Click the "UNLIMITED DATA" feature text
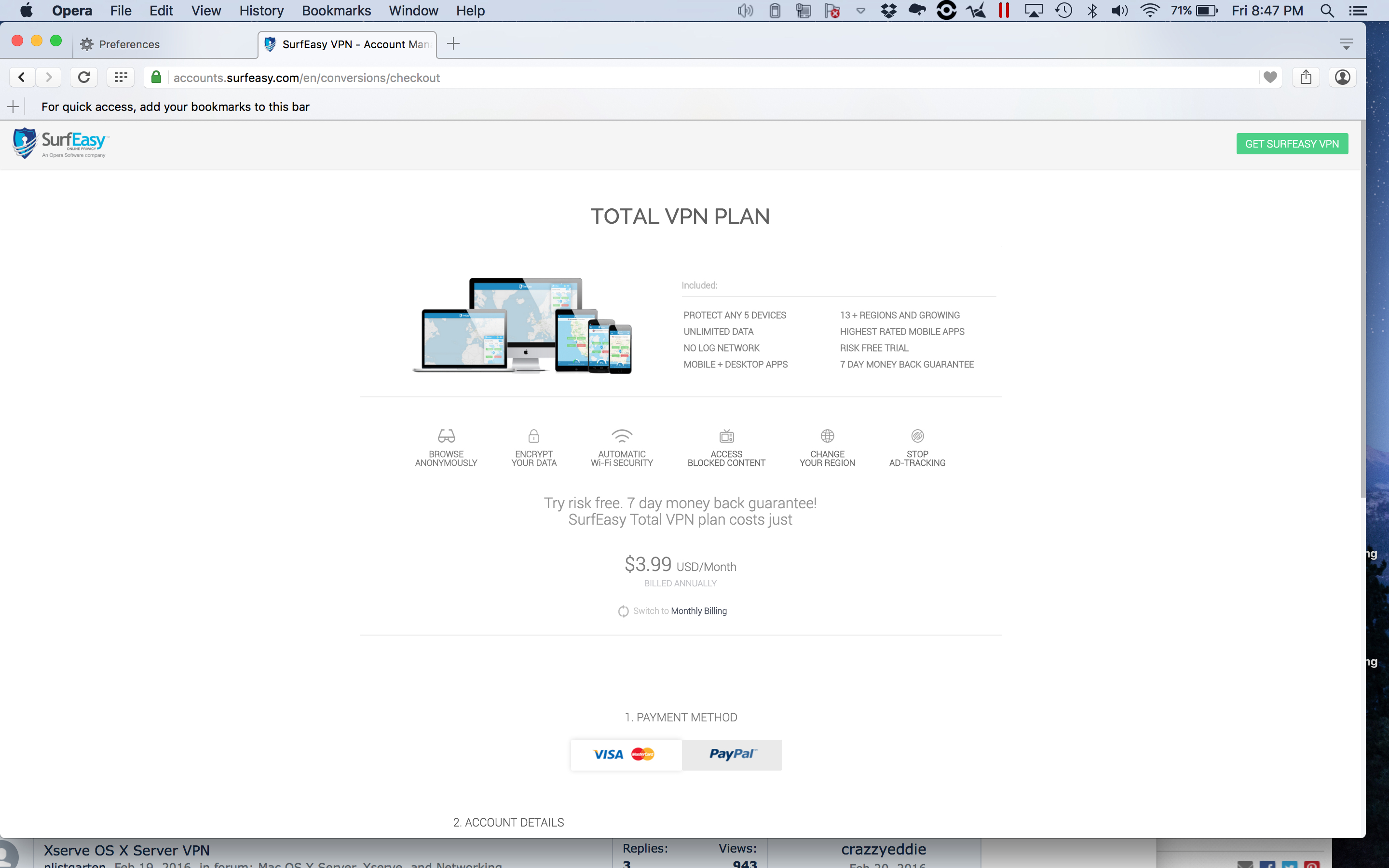 [719, 332]
